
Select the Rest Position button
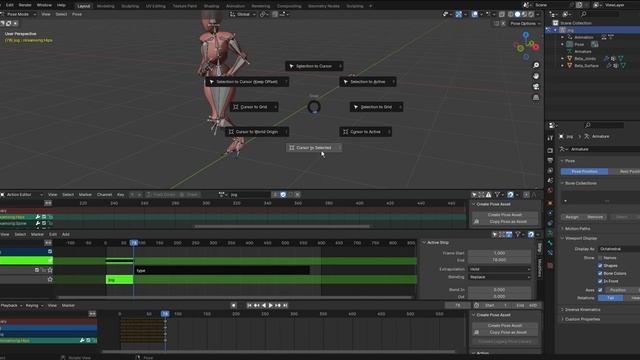coord(624,172)
